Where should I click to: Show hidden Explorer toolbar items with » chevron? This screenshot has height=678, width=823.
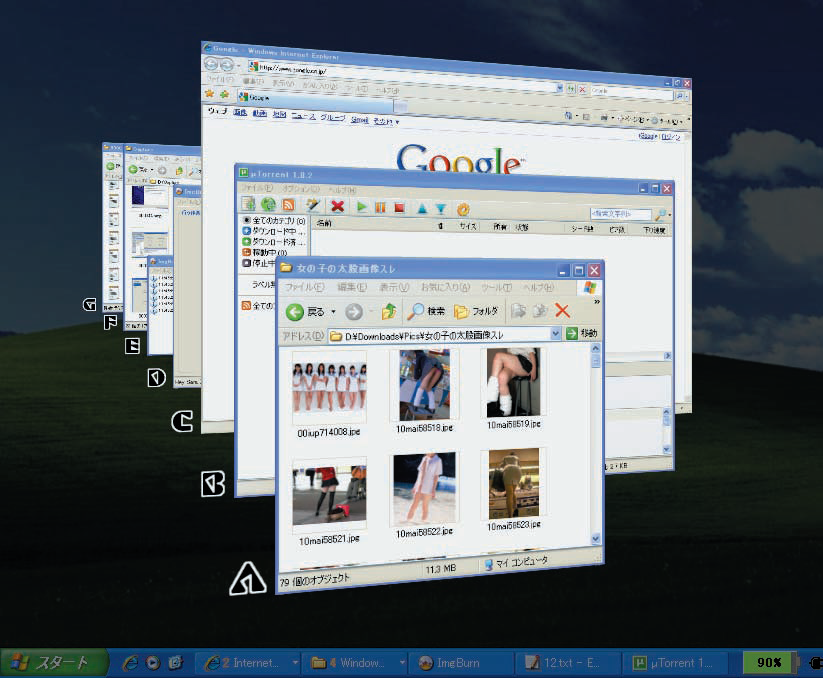pos(597,302)
